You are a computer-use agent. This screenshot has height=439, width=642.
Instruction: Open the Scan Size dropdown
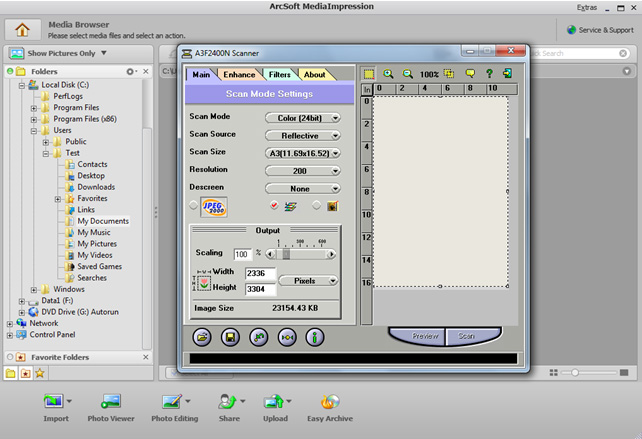[x=303, y=153]
